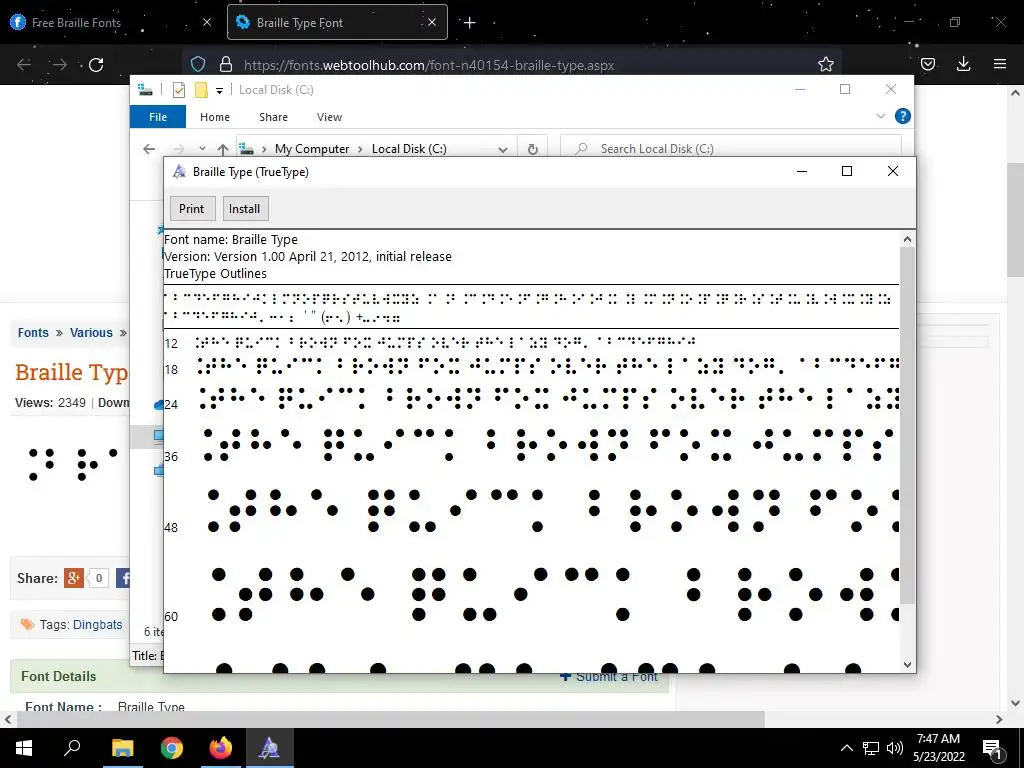Click the font viewer scrollbar up arrow
The height and width of the screenshot is (768, 1024).
coord(907,239)
